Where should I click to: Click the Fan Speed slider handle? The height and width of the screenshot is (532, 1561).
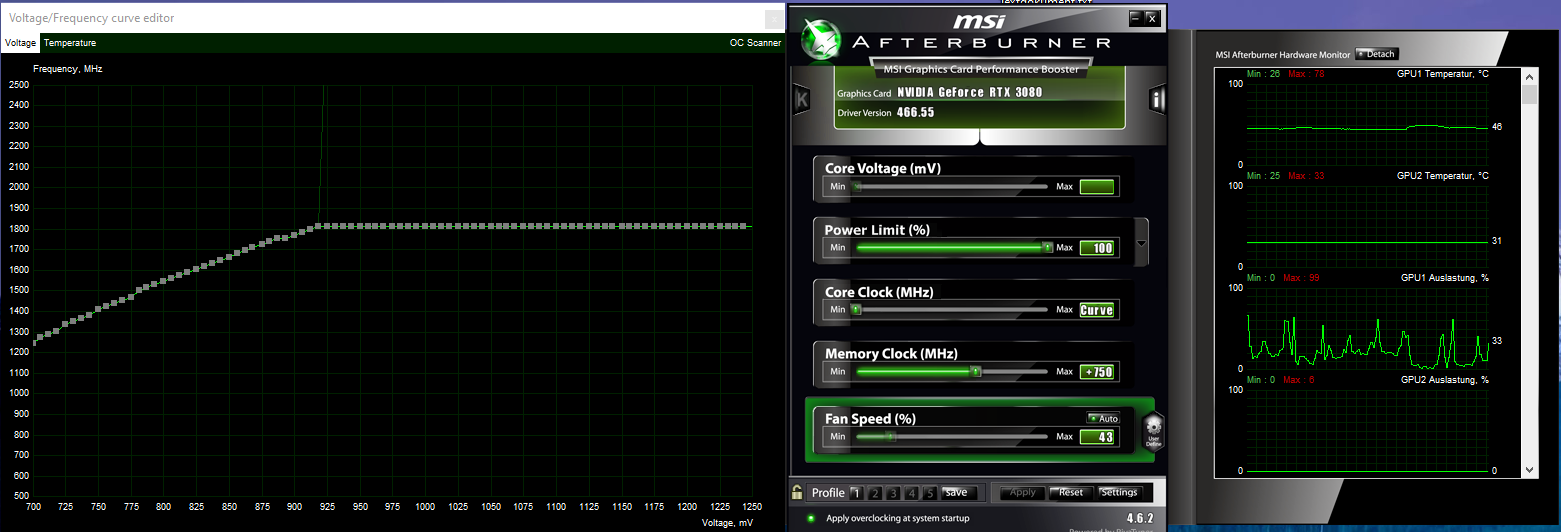pyautogui.click(x=892, y=436)
